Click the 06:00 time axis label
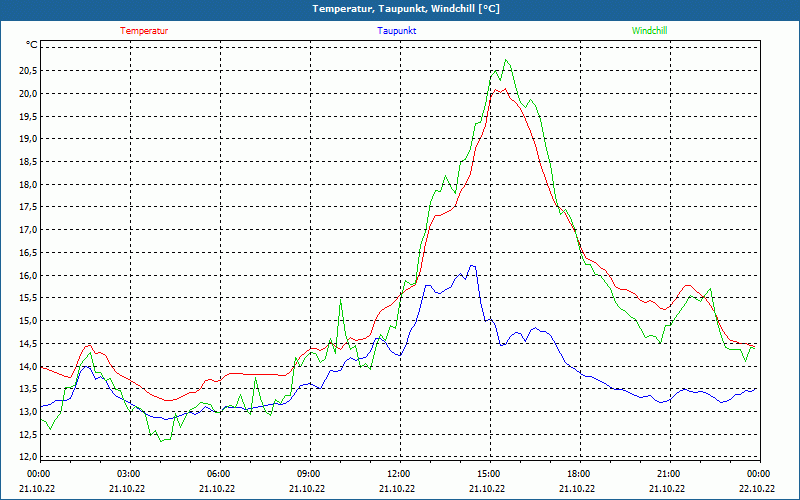 click(x=218, y=474)
